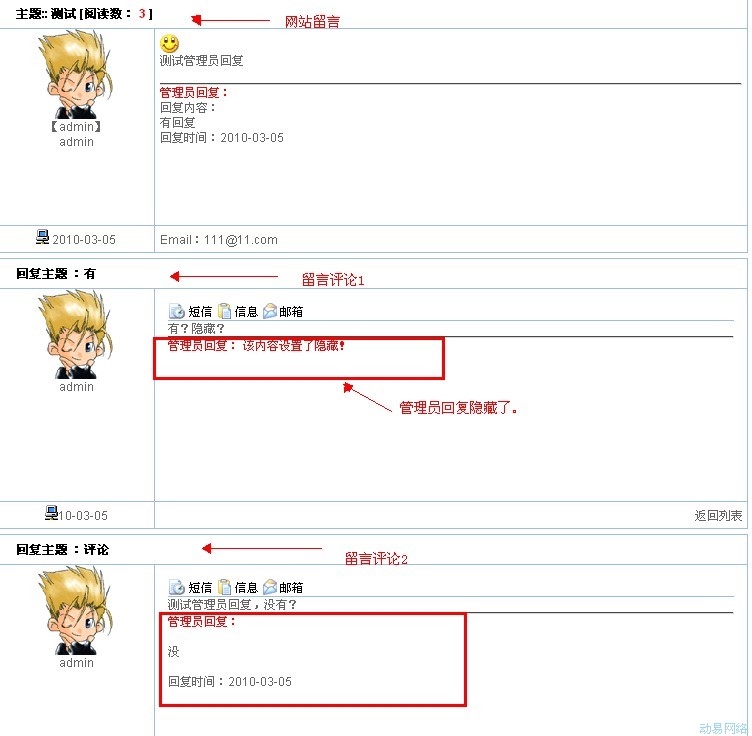Click the 邮箱 text link in 评论 reply

(291, 587)
